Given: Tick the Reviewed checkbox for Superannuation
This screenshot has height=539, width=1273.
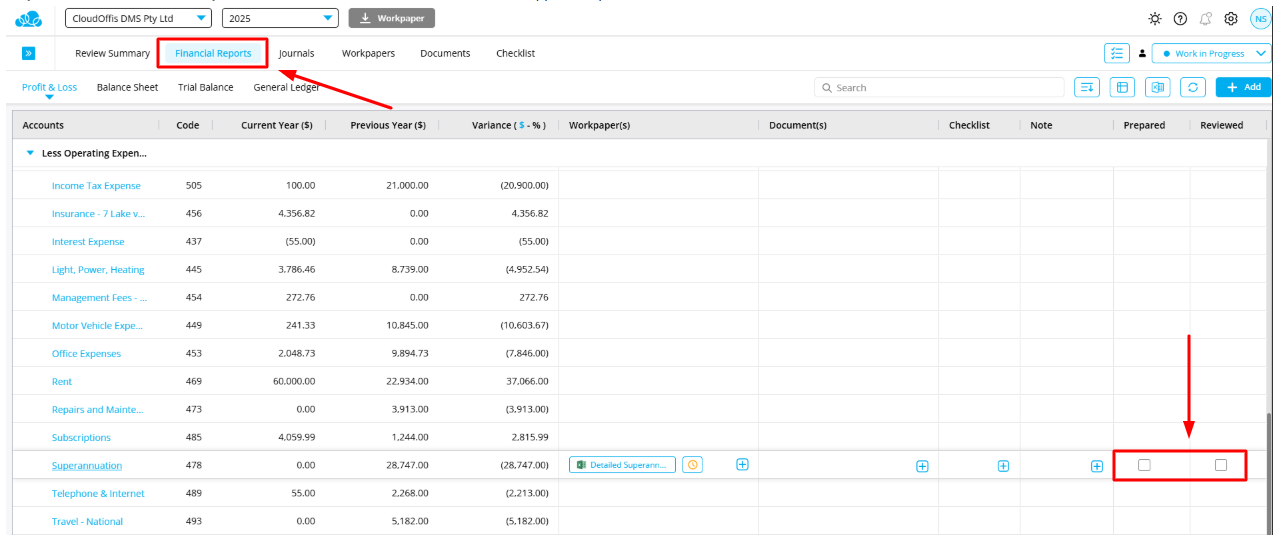Looking at the screenshot, I should 1220,465.
